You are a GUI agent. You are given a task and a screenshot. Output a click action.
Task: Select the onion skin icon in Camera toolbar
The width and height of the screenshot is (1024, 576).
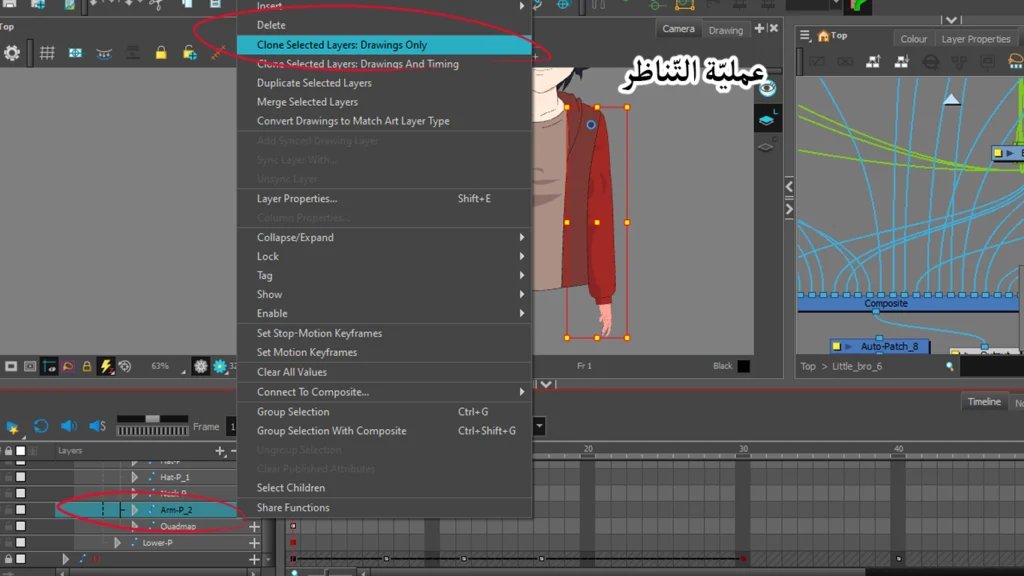pyautogui.click(x=104, y=52)
